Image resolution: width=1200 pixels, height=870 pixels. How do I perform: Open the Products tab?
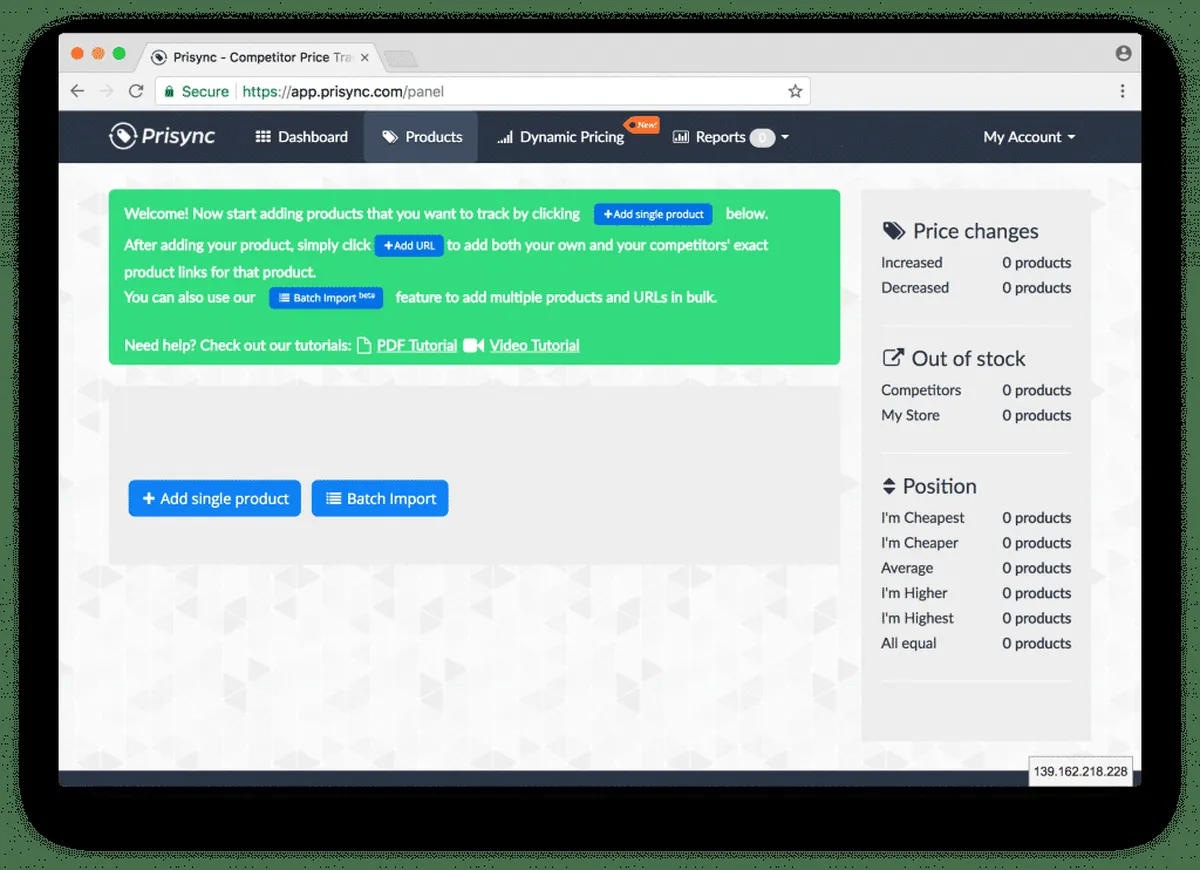tap(421, 137)
